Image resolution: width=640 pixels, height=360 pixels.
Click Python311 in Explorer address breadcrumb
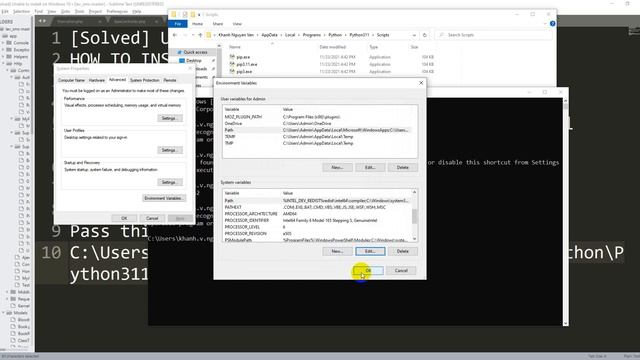point(359,35)
